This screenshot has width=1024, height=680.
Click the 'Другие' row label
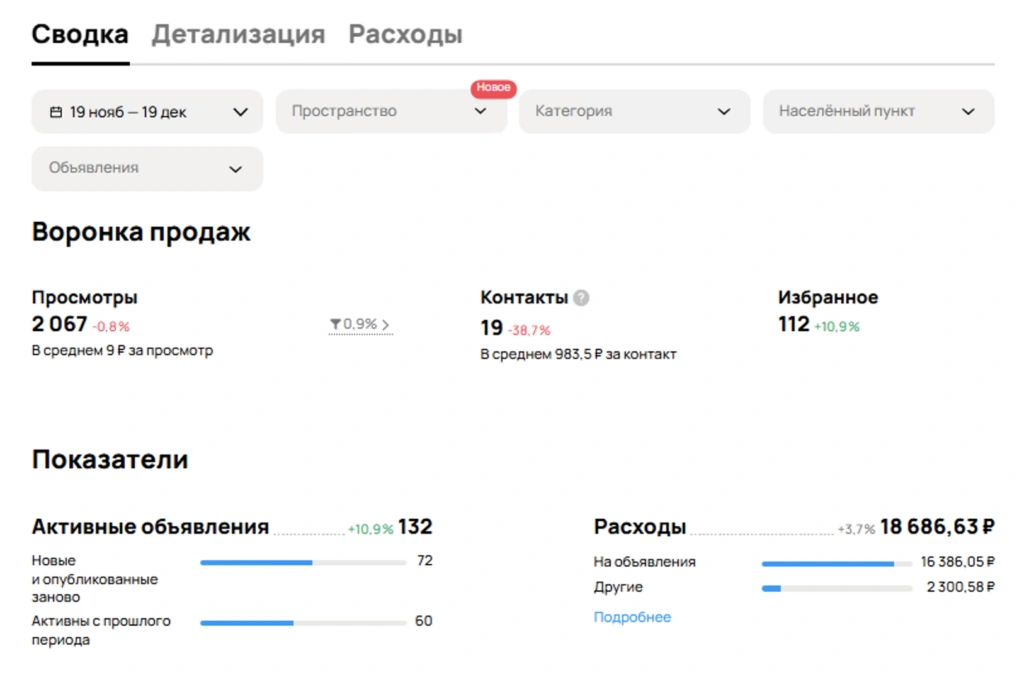click(618, 587)
